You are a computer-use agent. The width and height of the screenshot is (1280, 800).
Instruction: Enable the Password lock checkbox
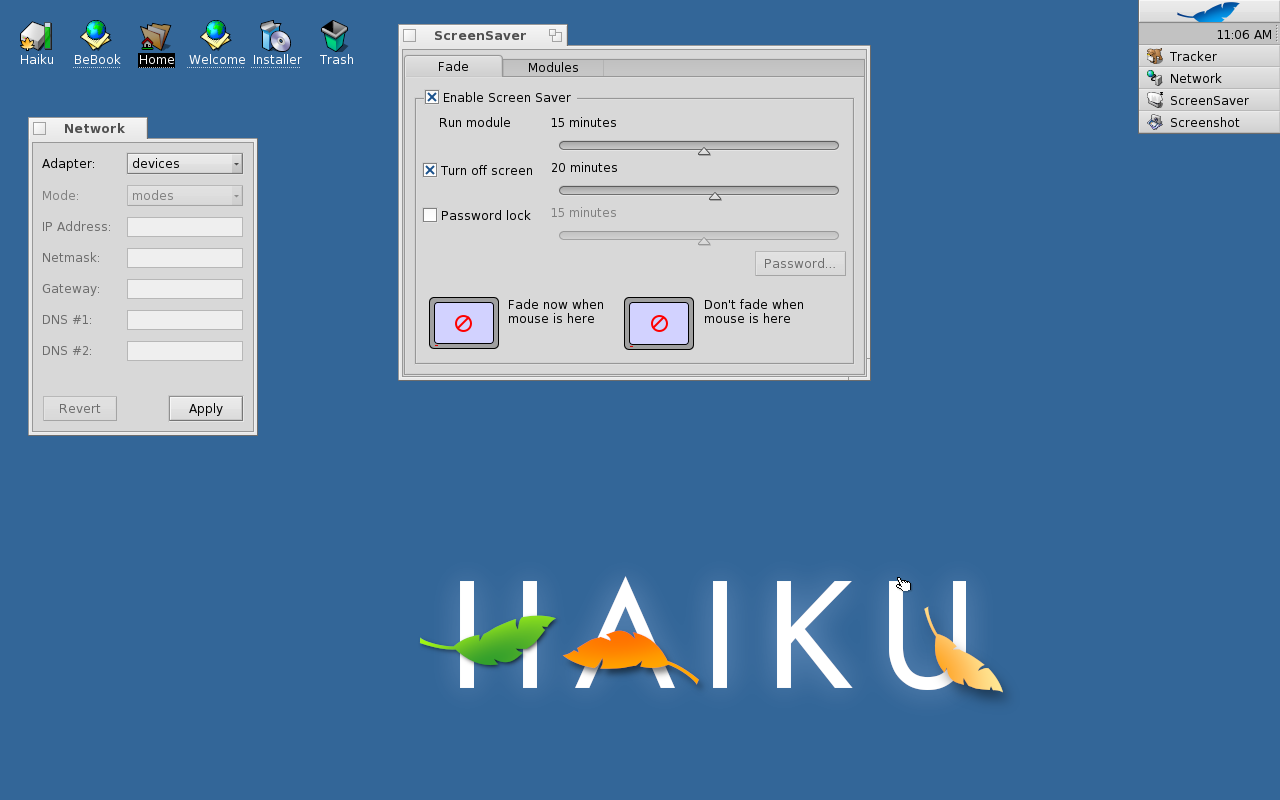[x=430, y=215]
